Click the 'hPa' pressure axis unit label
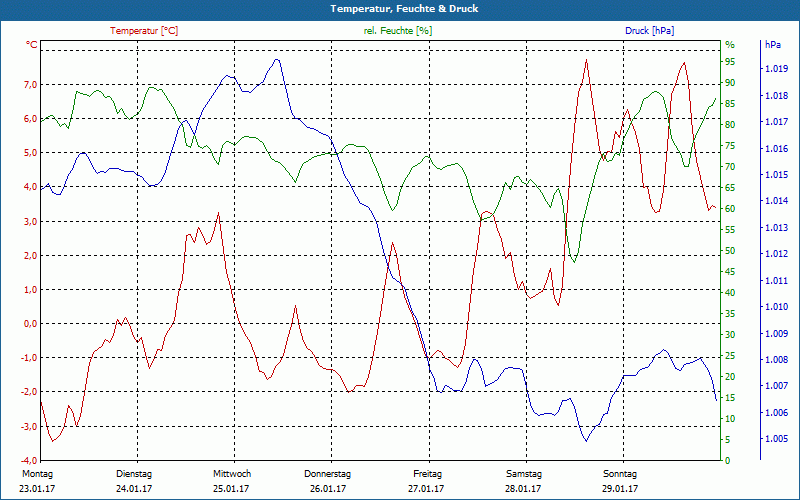This screenshot has height=500, width=800. click(772, 45)
